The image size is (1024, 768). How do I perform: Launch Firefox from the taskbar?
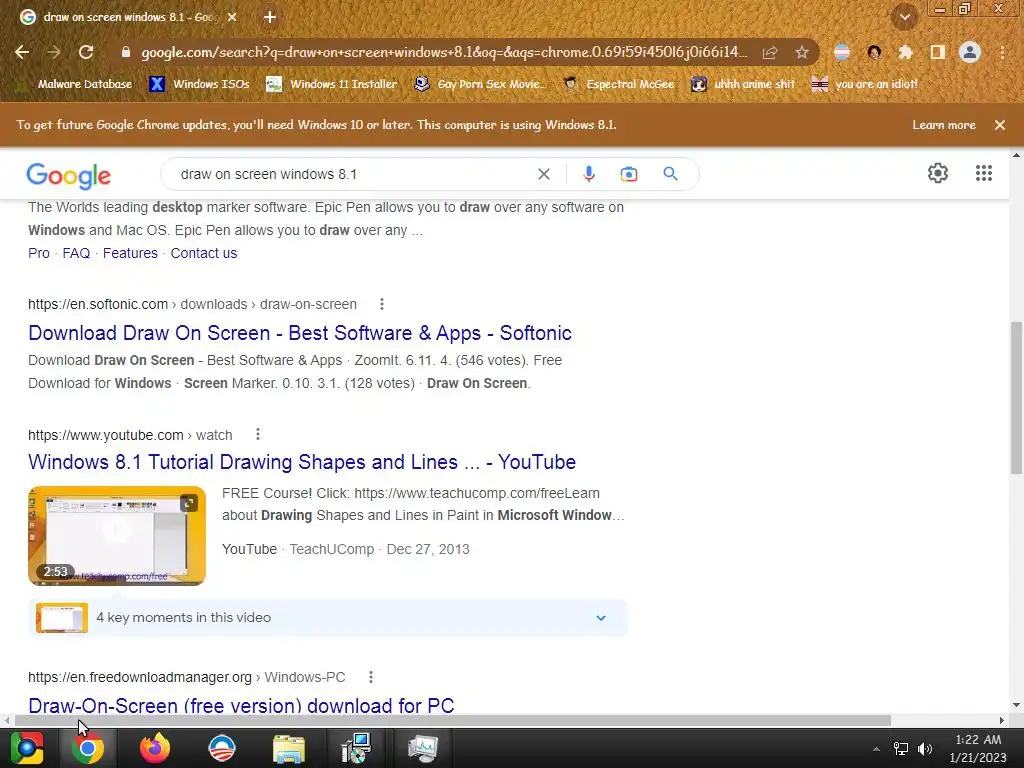point(155,748)
